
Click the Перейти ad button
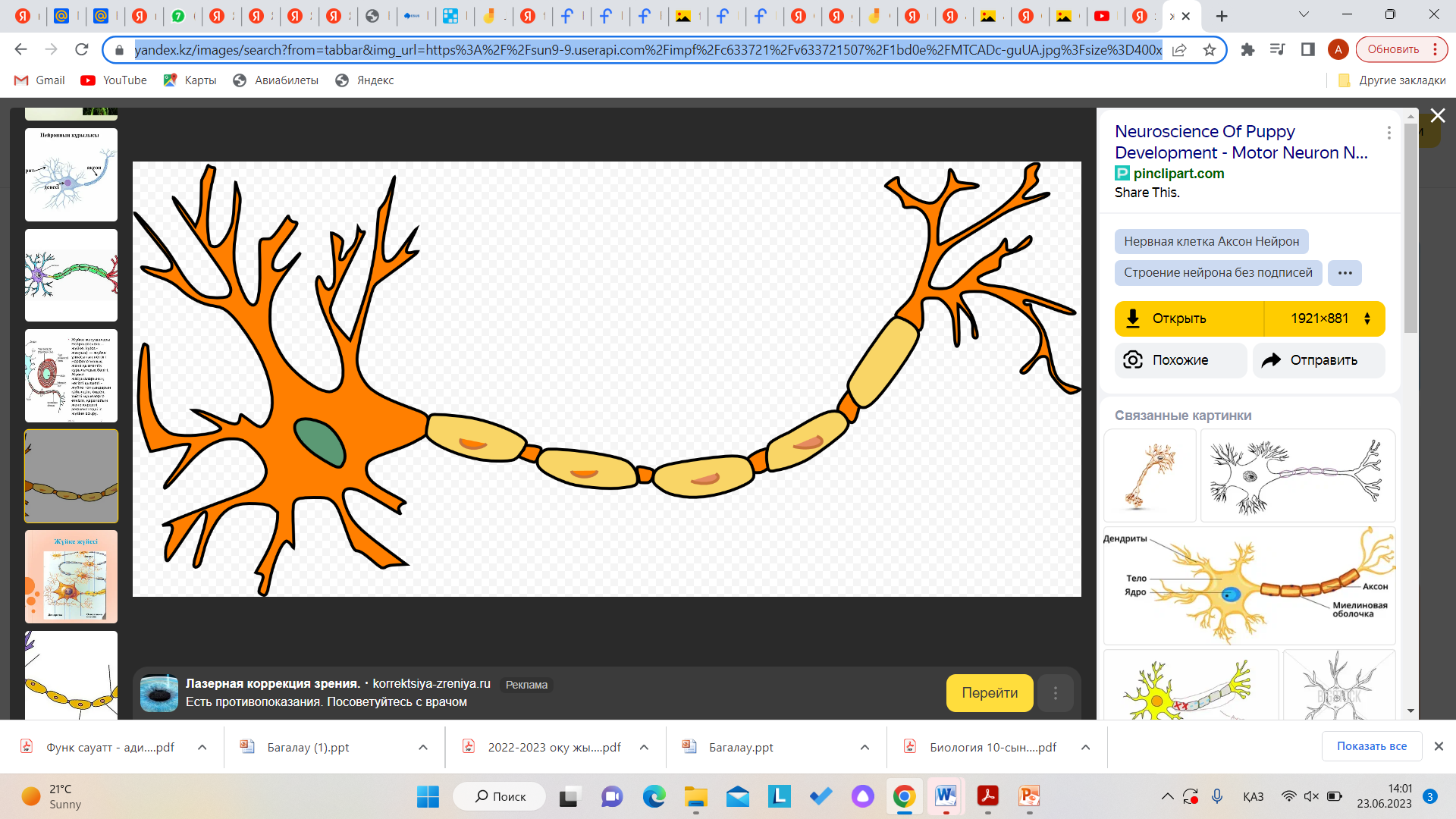pos(989,693)
